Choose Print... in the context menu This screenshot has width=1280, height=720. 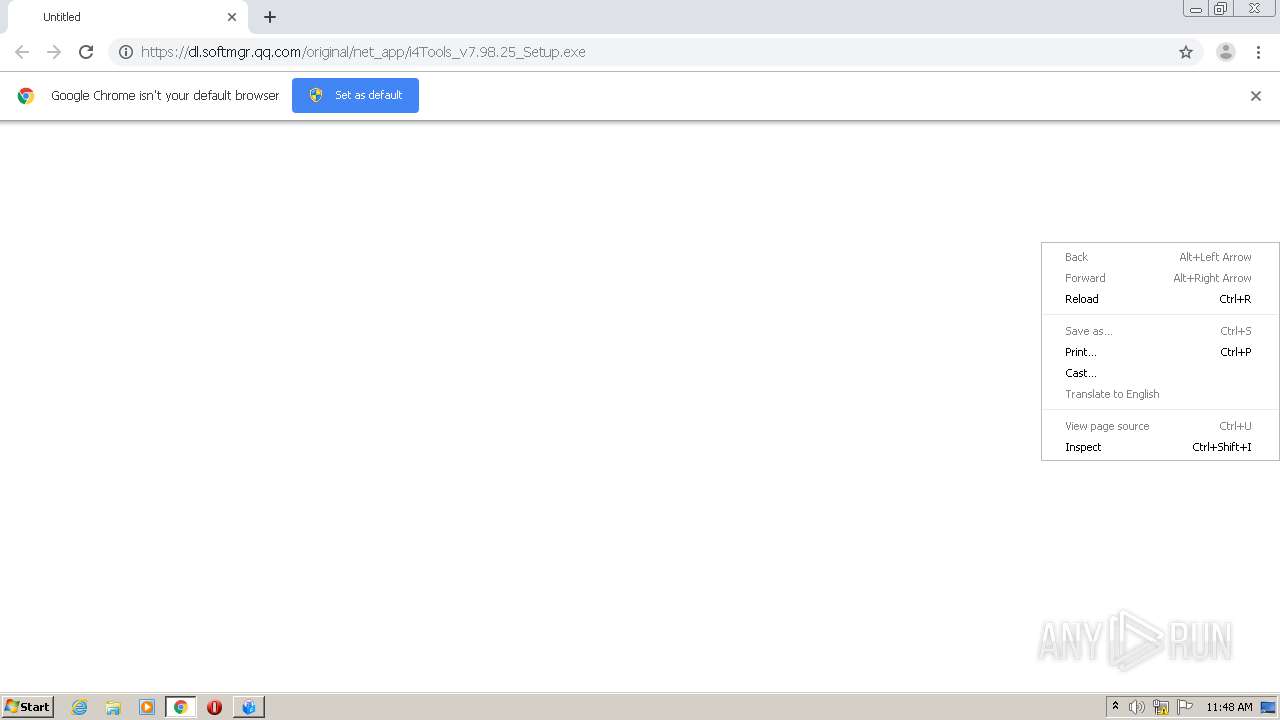tap(1160, 352)
